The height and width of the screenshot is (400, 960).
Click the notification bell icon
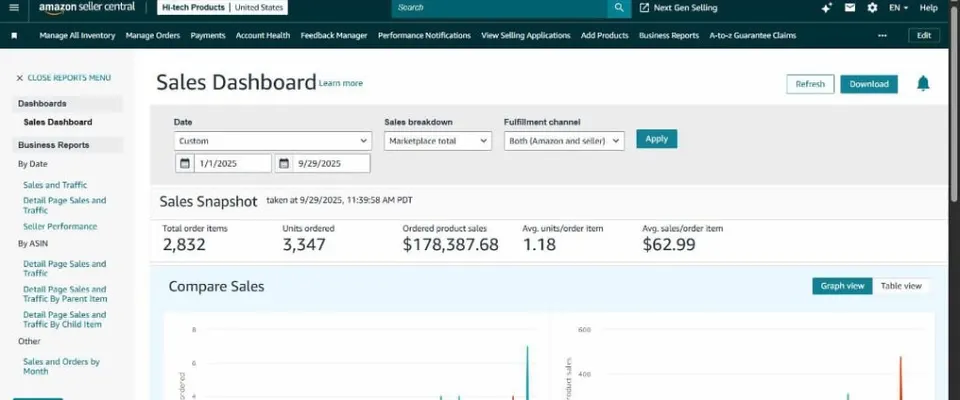coord(923,83)
